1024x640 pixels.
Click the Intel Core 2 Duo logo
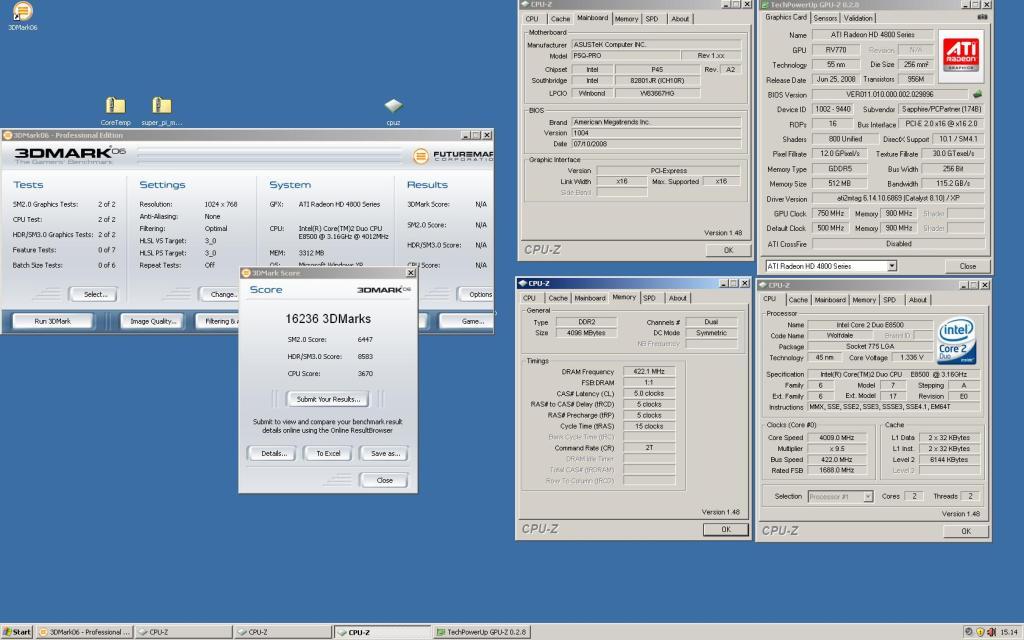(956, 341)
